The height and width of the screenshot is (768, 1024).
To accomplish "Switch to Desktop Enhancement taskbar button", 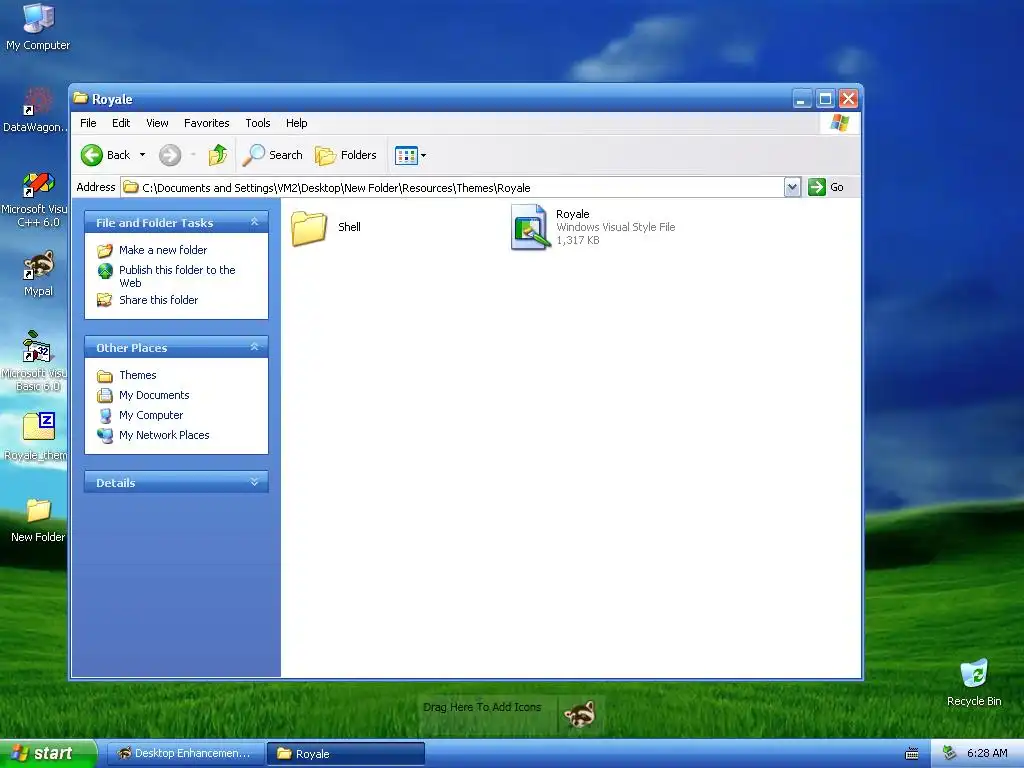I will tap(185, 754).
